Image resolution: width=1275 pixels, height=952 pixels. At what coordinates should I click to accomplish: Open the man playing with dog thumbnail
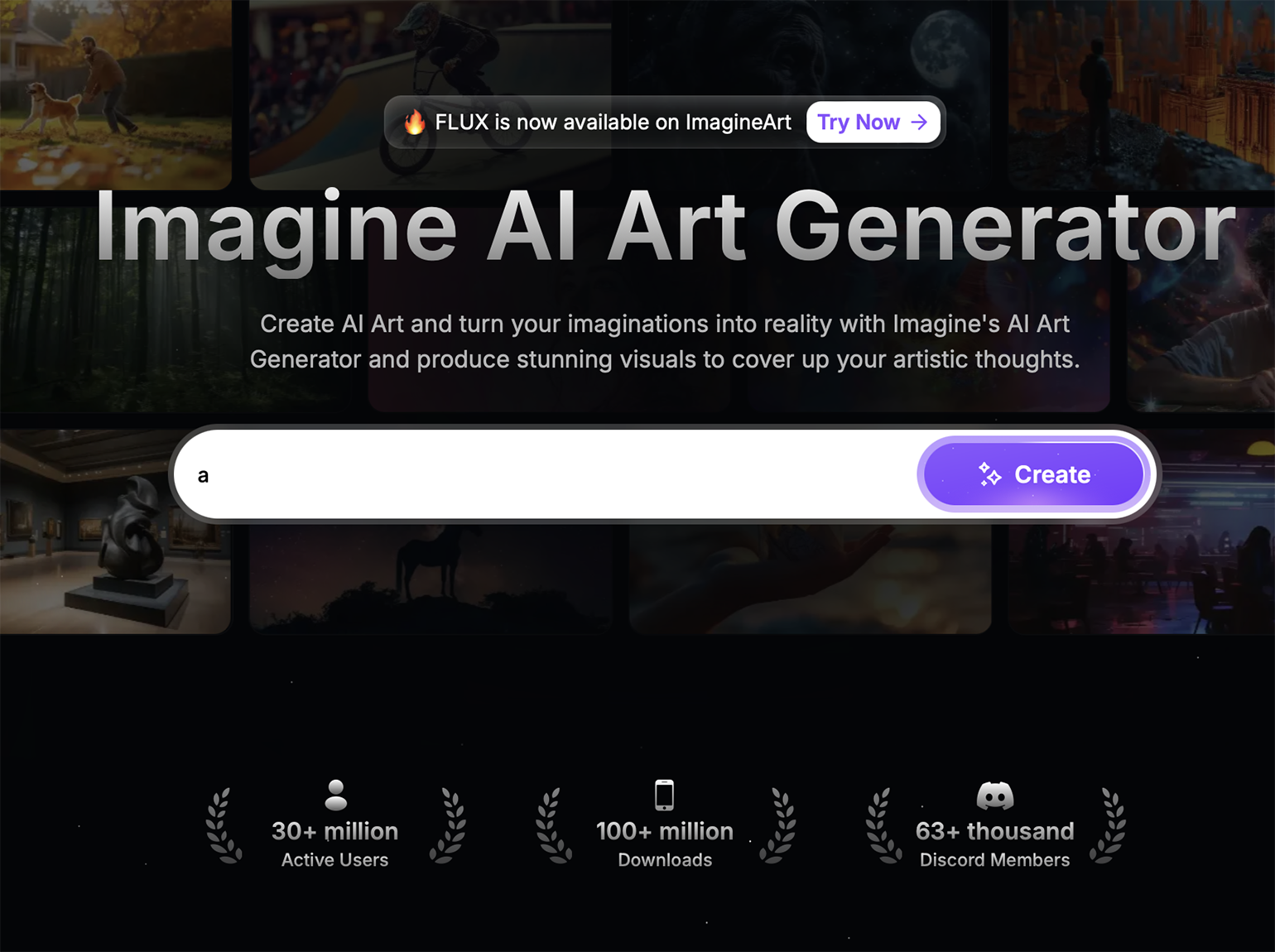pyautogui.click(x=115, y=94)
